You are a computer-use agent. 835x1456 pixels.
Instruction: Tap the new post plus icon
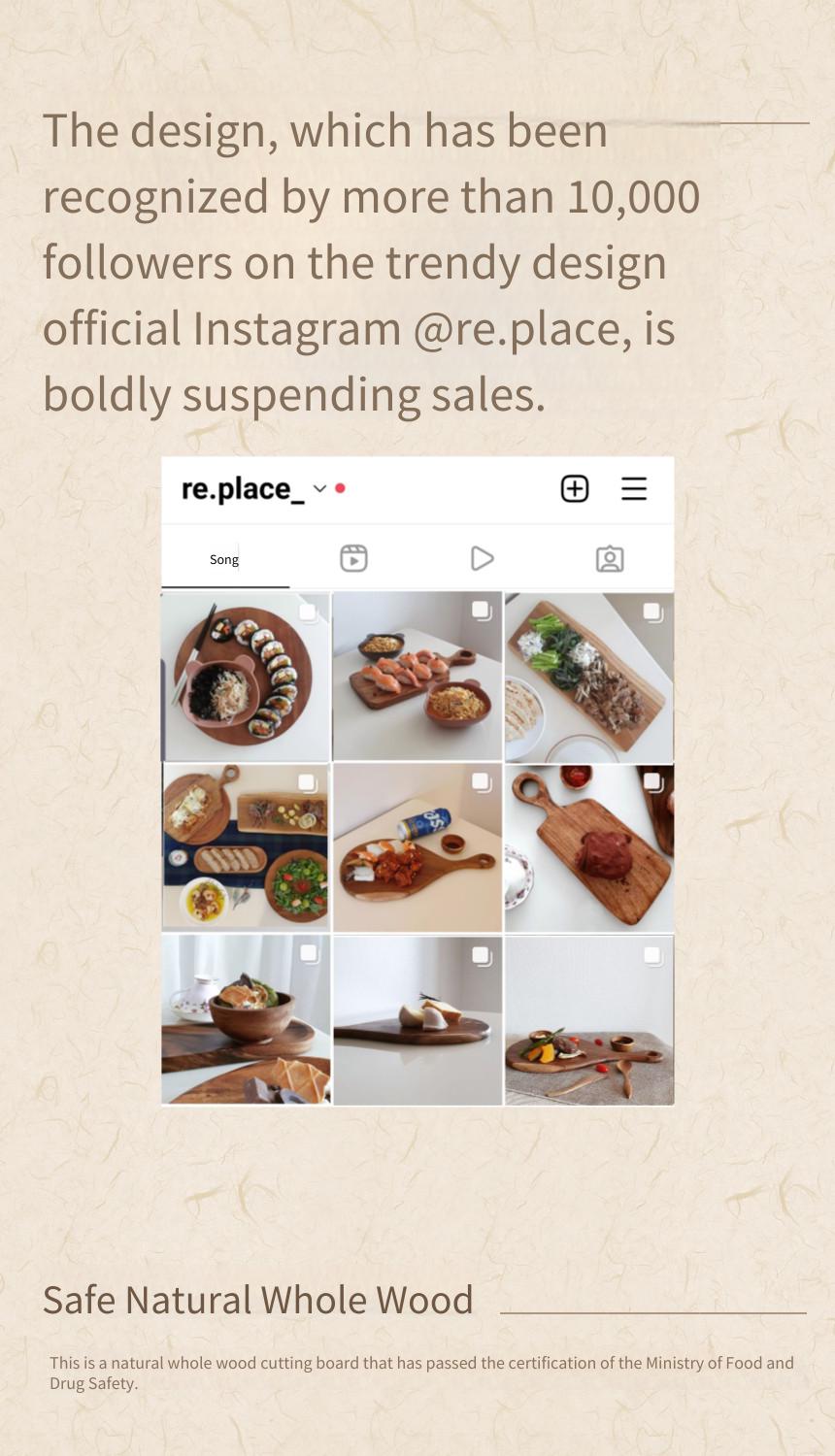(575, 488)
